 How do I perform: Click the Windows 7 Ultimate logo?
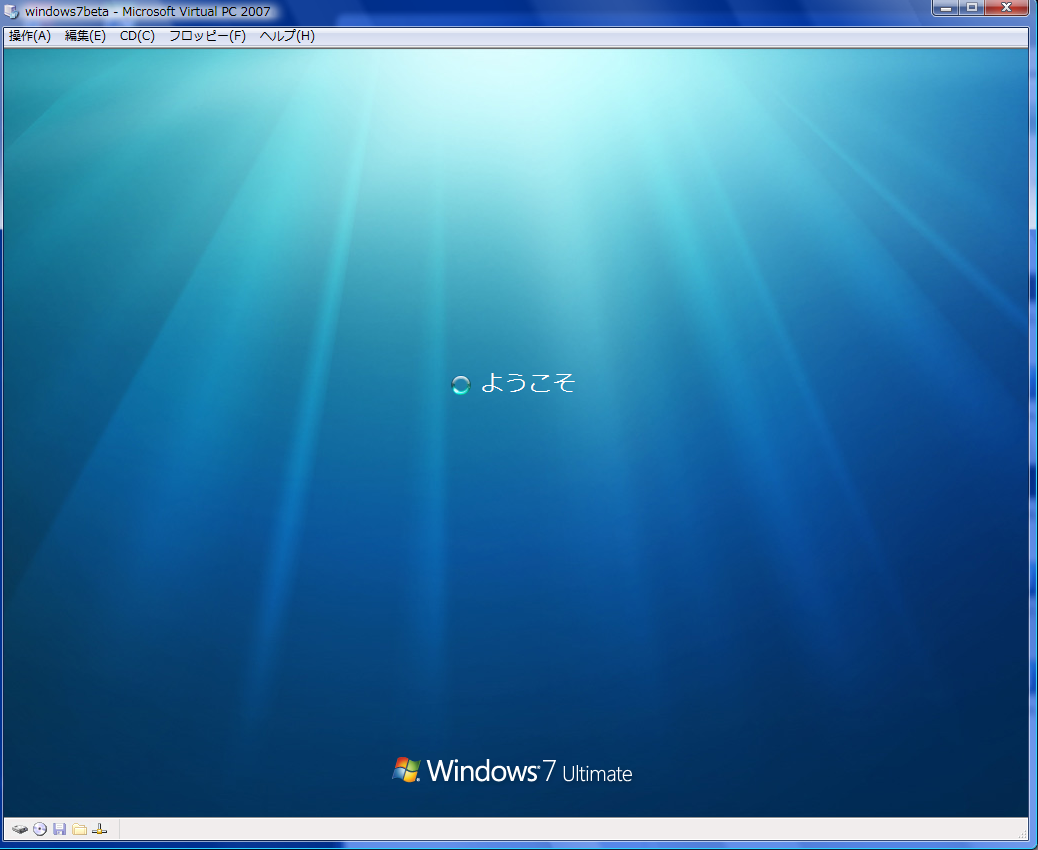pyautogui.click(x=512, y=771)
